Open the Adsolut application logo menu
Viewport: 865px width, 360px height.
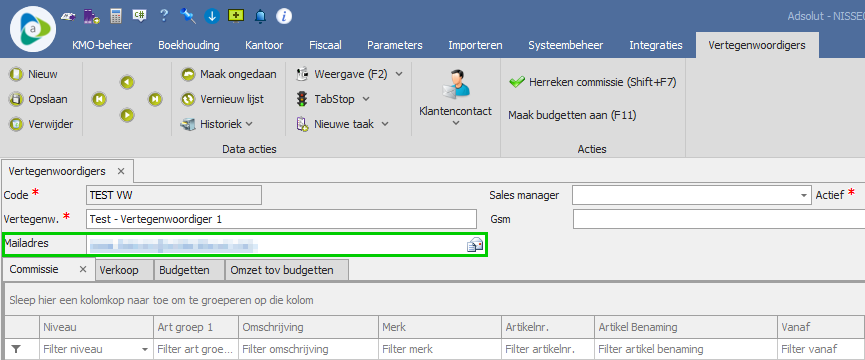click(x=33, y=29)
